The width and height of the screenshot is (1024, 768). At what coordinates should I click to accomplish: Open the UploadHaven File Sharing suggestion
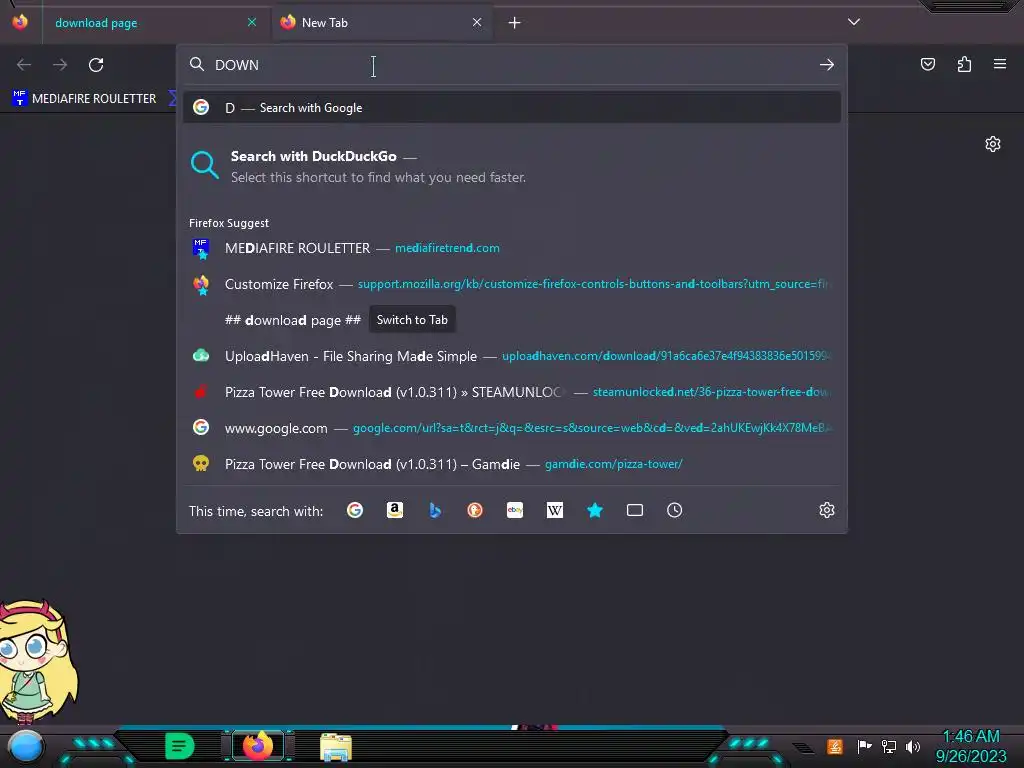512,356
